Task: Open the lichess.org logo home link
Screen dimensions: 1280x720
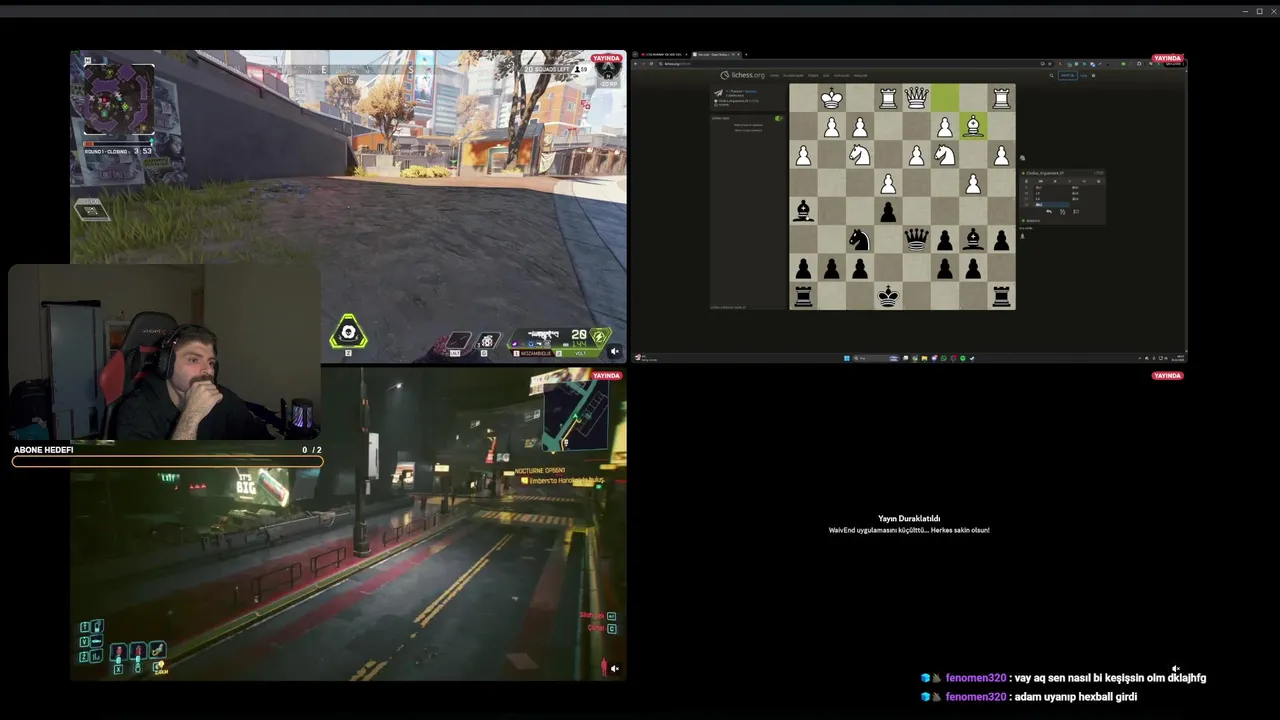Action: click(742, 75)
